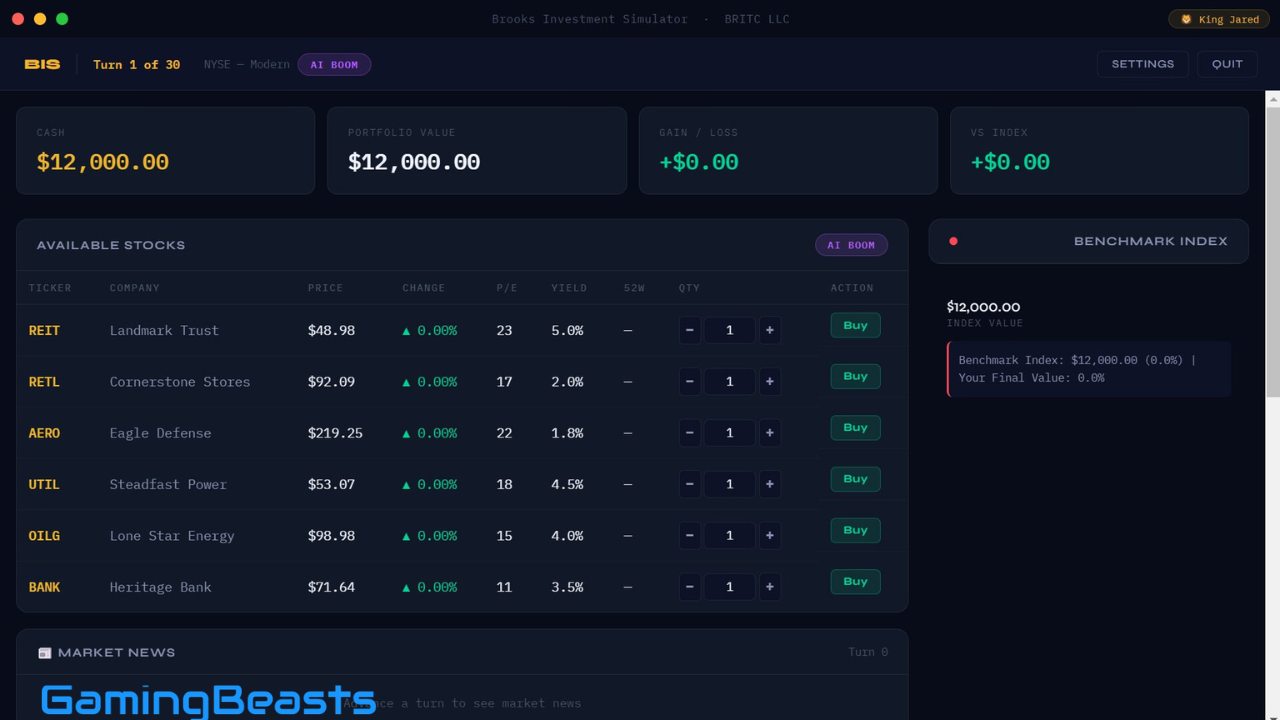Click NYSE — Modern label
This screenshot has width=1280, height=720.
tap(247, 64)
